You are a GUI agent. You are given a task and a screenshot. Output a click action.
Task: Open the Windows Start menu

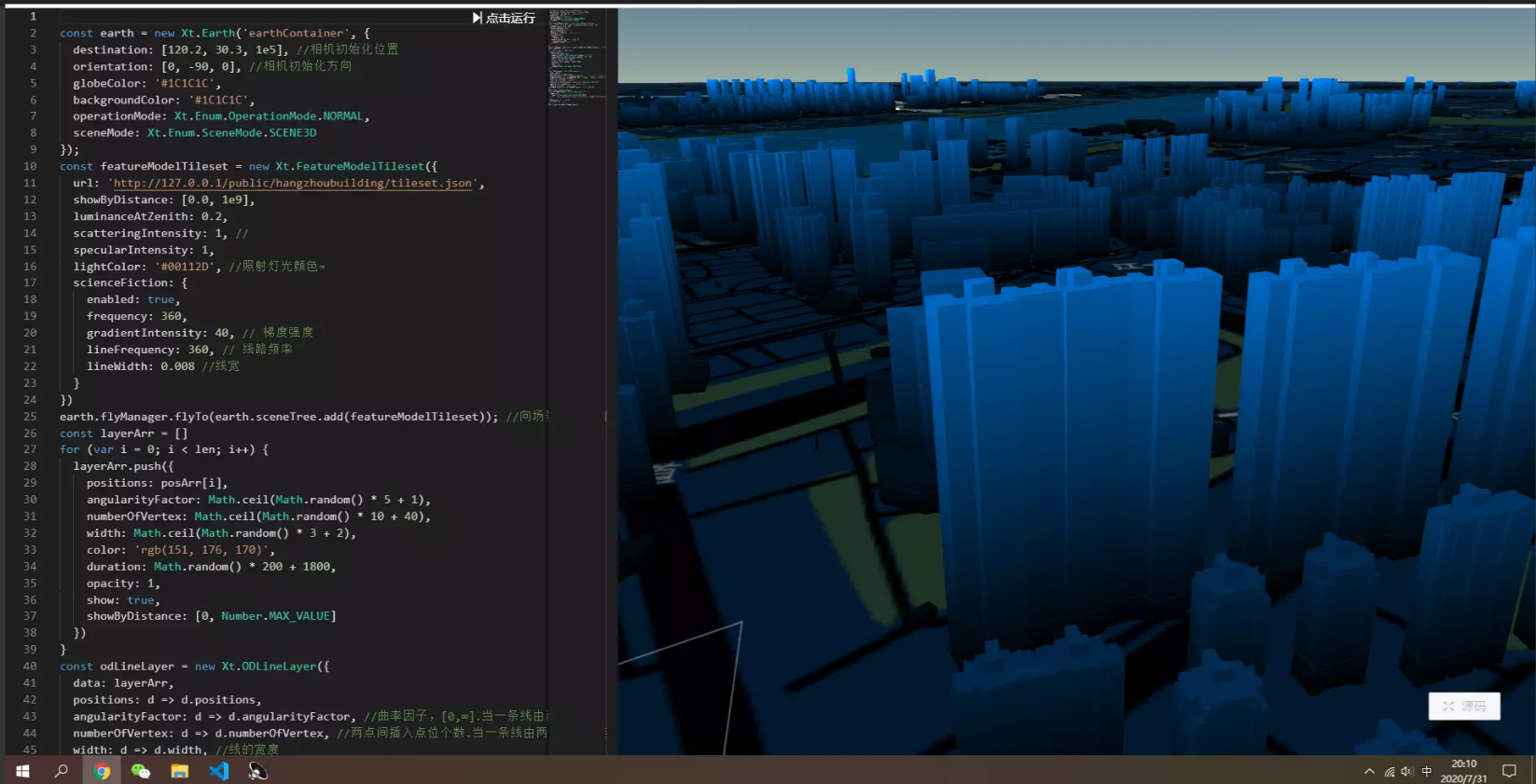(x=22, y=771)
